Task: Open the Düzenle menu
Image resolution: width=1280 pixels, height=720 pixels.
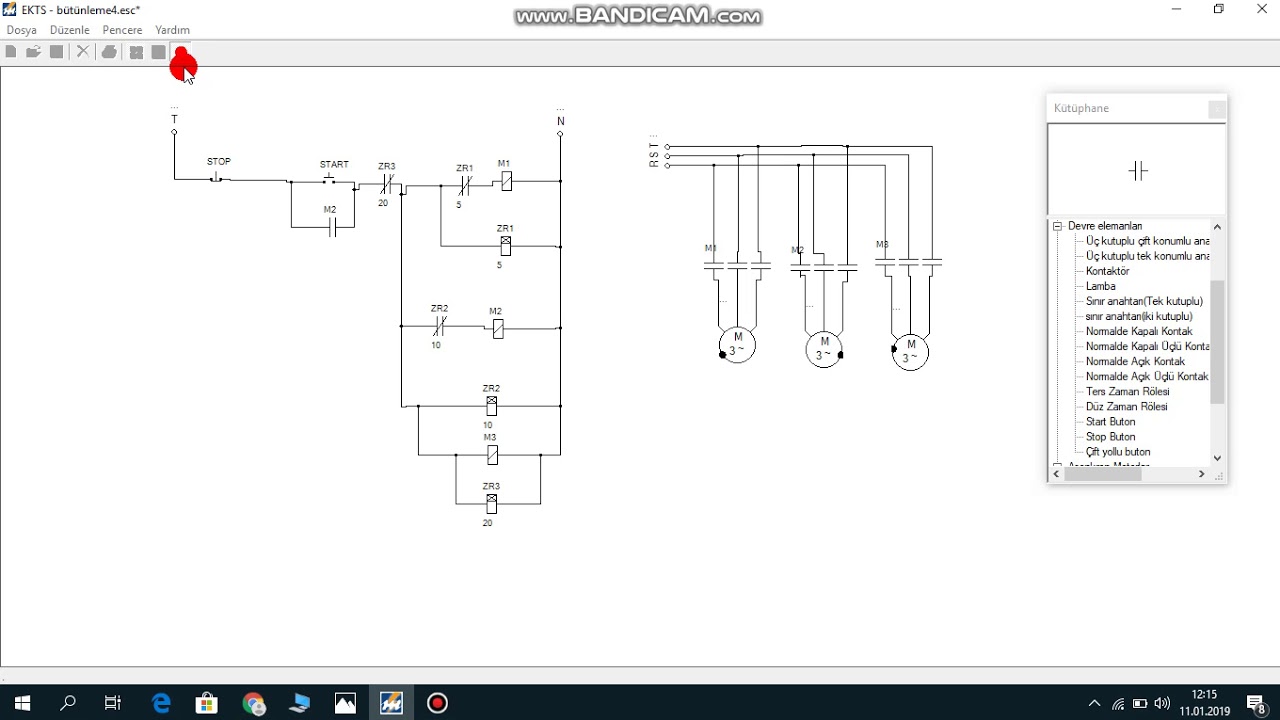Action: (70, 30)
